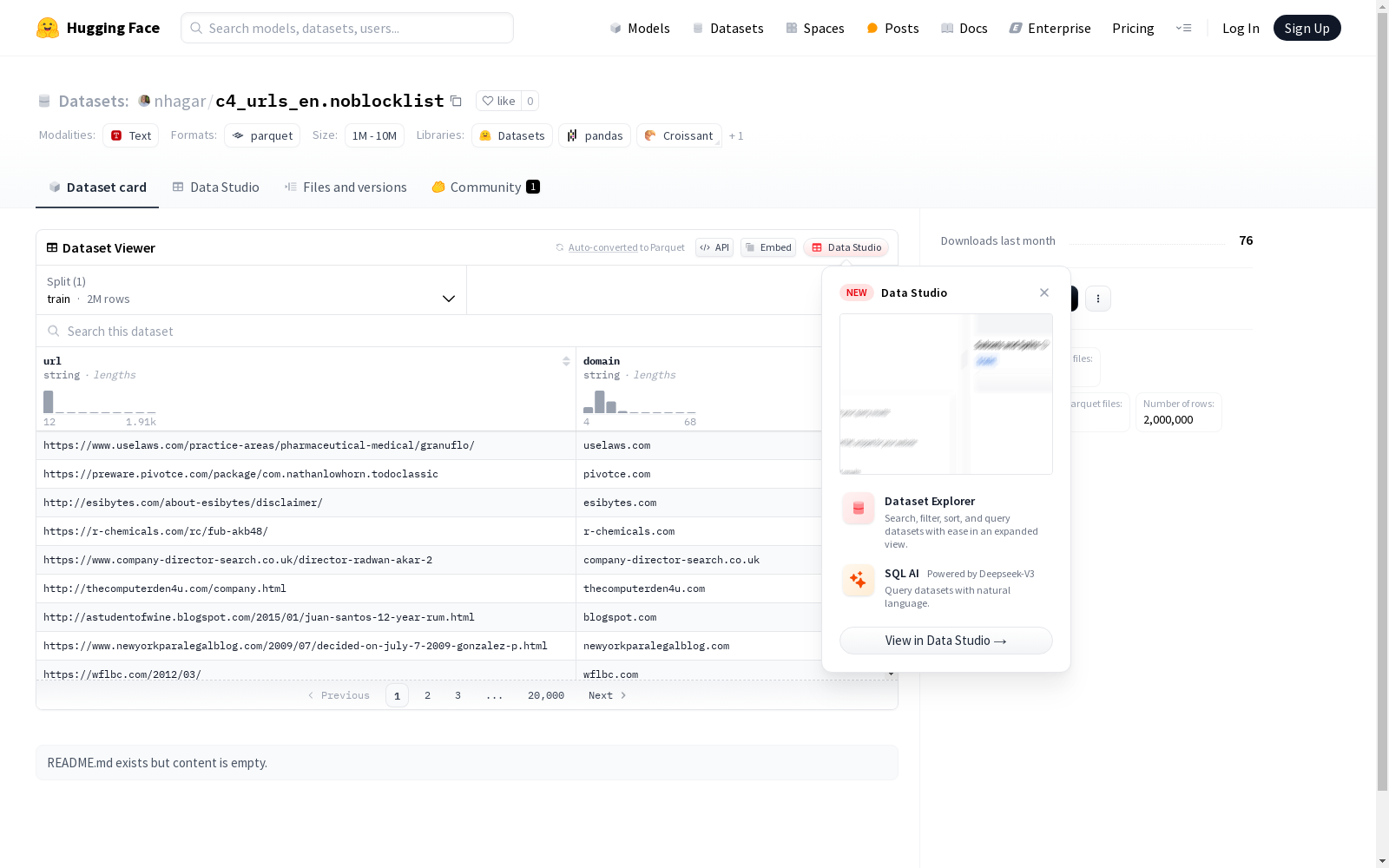This screenshot has height=868, width=1389.
Task: Close the Data Studio popup
Action: [x=1044, y=293]
